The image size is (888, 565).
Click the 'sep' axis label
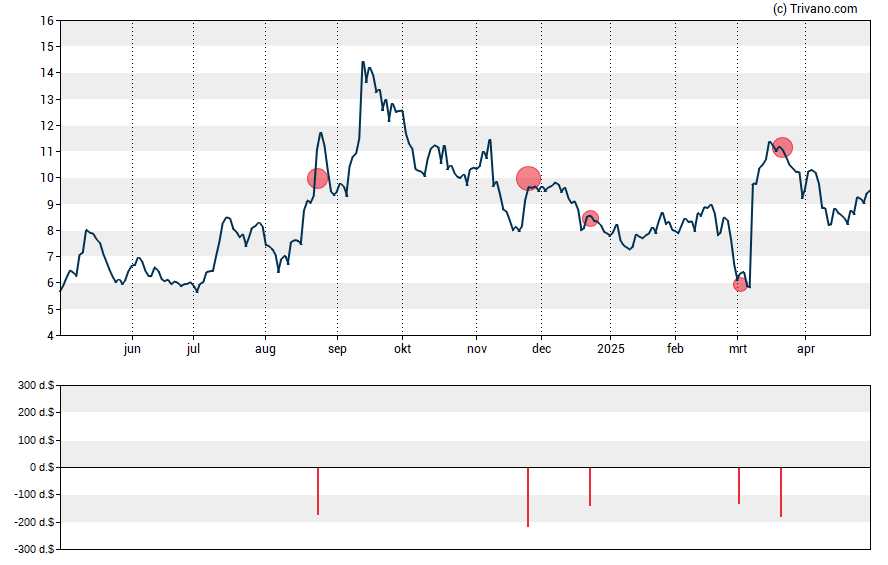(337, 349)
